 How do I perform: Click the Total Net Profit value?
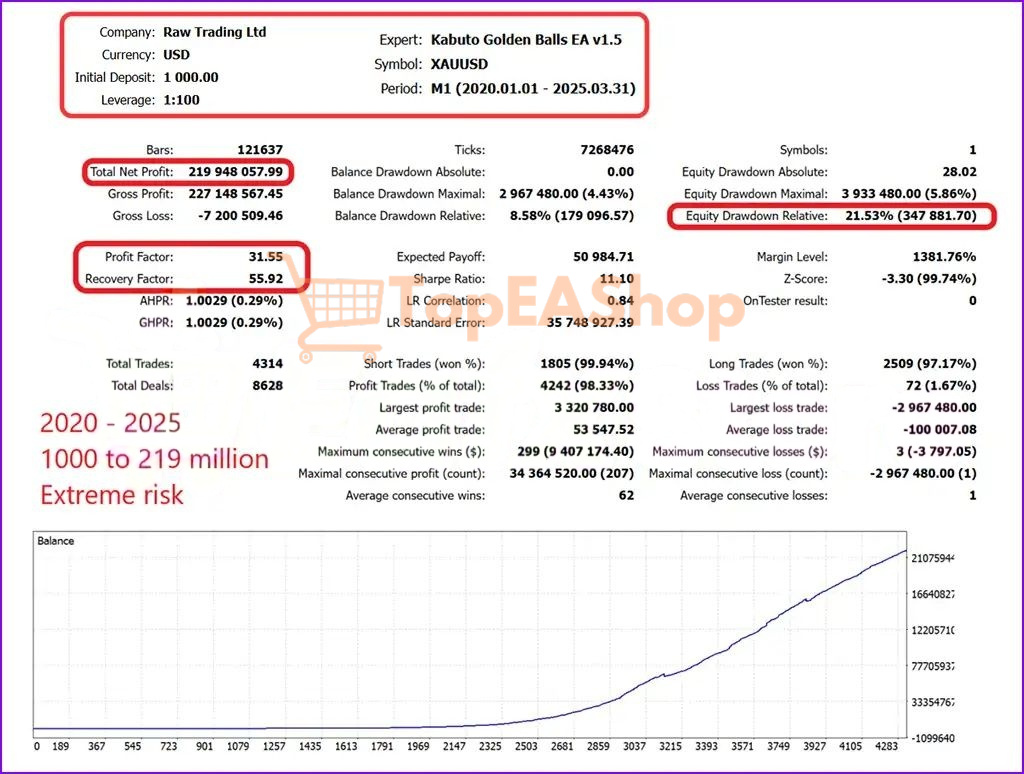tap(234, 172)
